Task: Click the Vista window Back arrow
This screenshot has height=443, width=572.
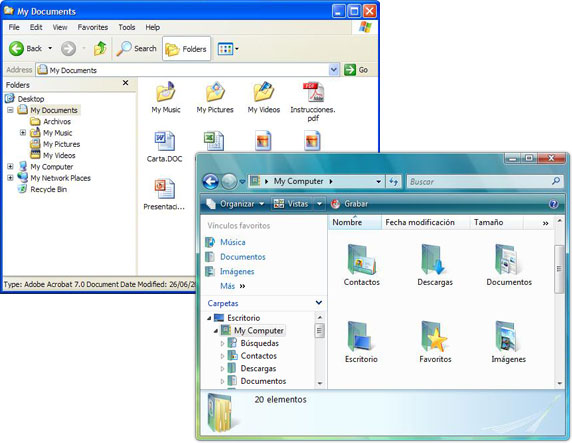Action: point(210,181)
